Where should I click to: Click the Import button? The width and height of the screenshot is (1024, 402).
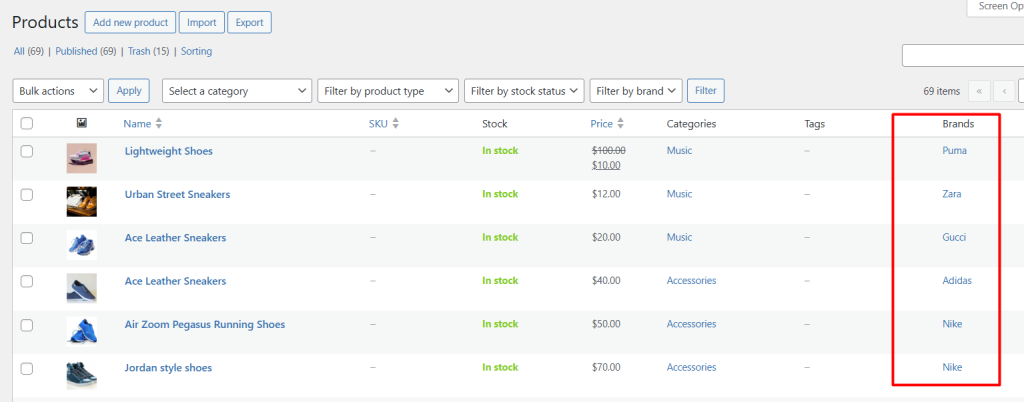(202, 22)
